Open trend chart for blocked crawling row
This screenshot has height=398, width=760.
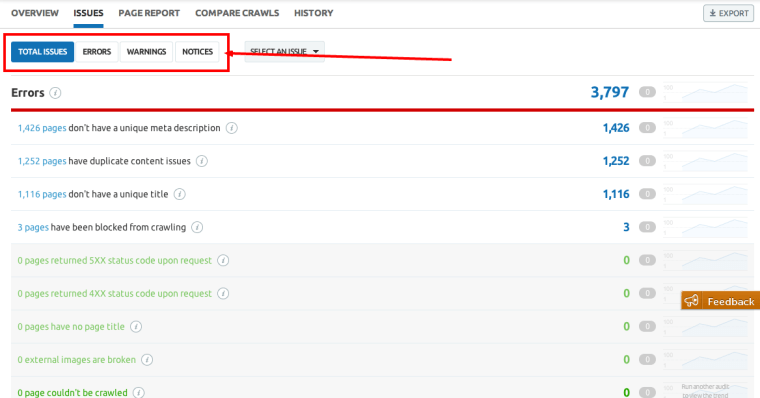(706, 227)
